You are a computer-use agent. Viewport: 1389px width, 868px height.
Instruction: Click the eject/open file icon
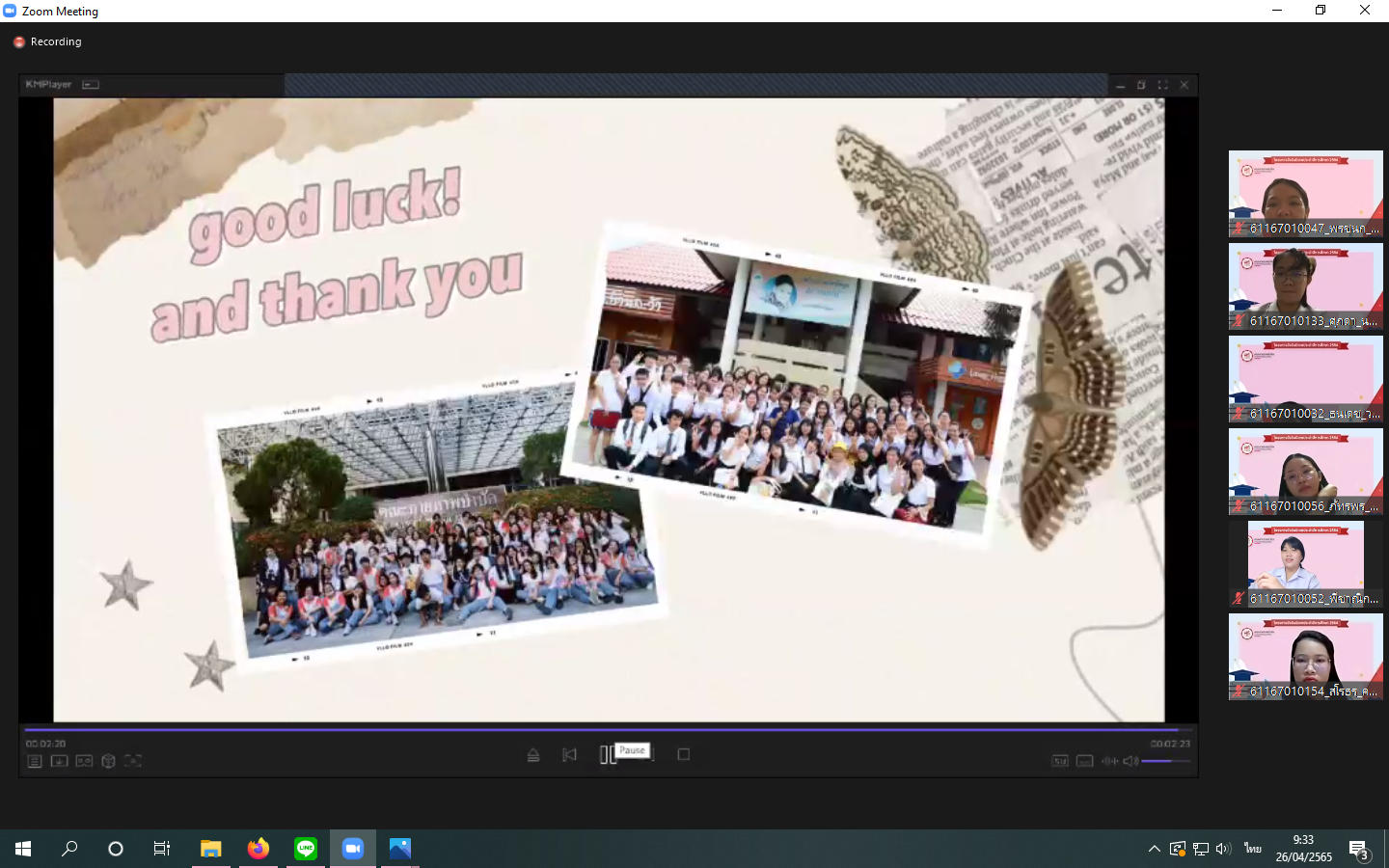click(x=533, y=755)
